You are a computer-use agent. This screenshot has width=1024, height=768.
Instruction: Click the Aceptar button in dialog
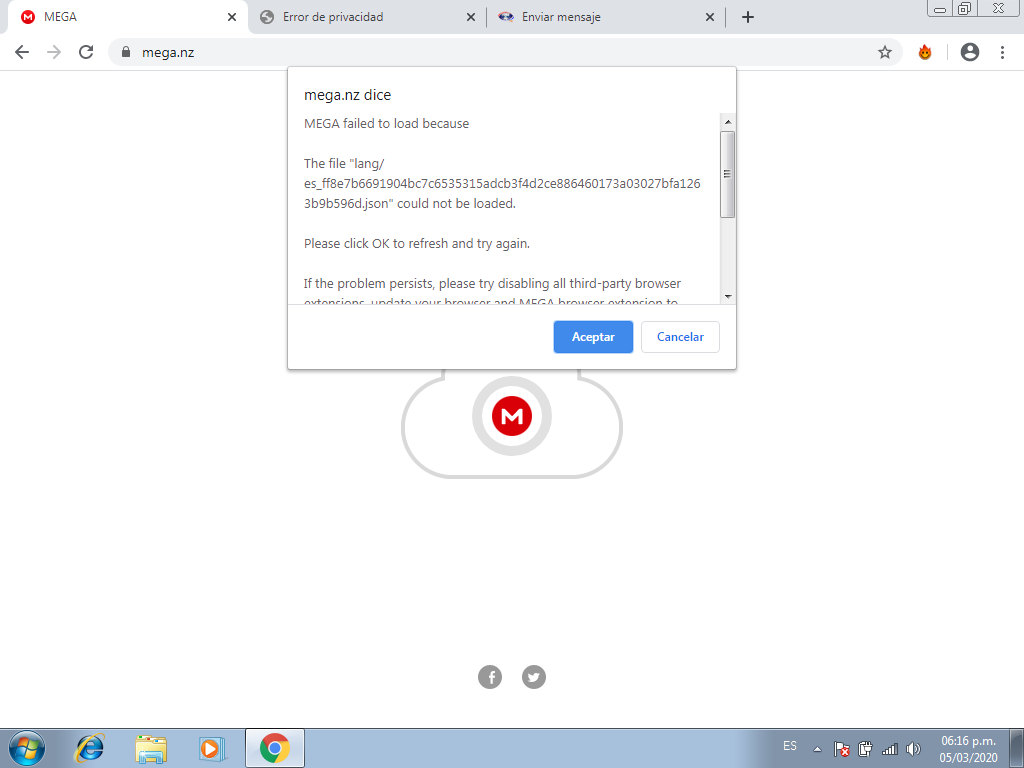(593, 337)
